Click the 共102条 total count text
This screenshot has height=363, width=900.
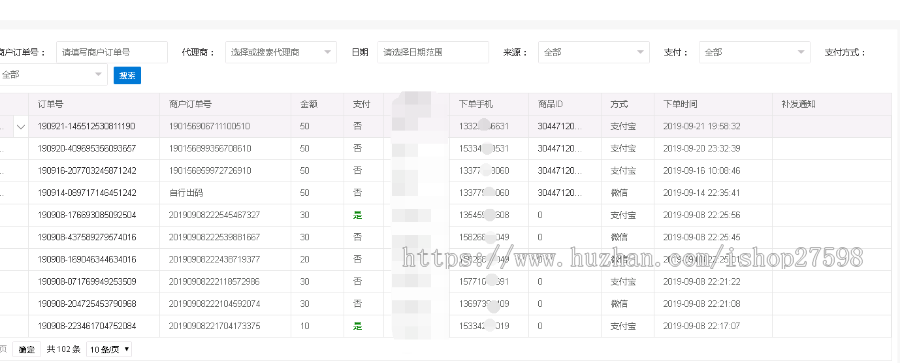[64, 349]
